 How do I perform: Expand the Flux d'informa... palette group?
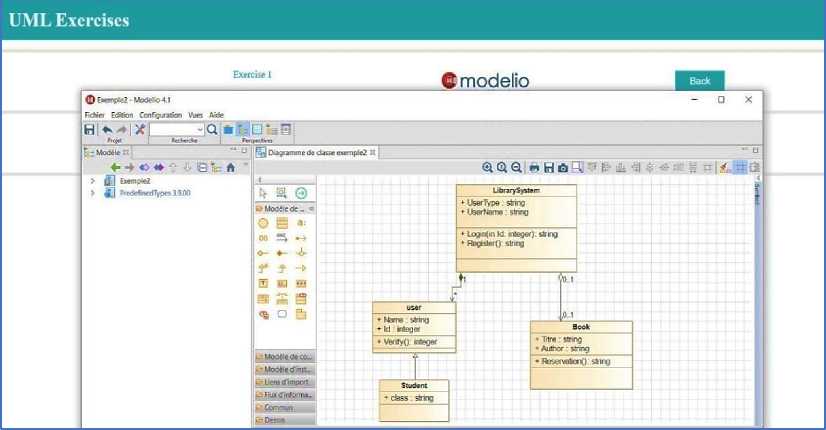pos(285,395)
